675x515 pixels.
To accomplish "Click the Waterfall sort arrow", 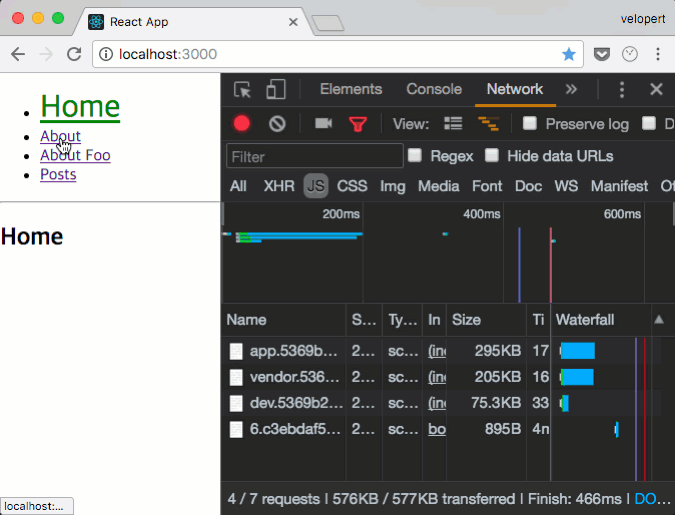I will point(659,320).
